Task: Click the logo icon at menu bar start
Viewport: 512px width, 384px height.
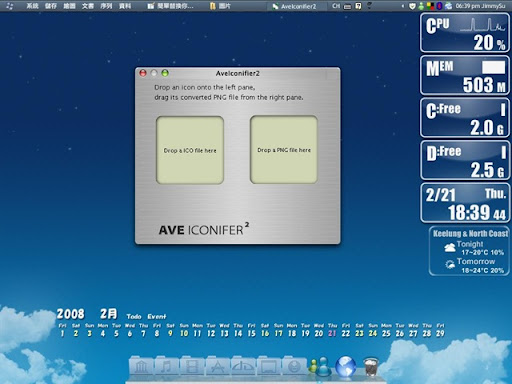Action: tap(10, 6)
